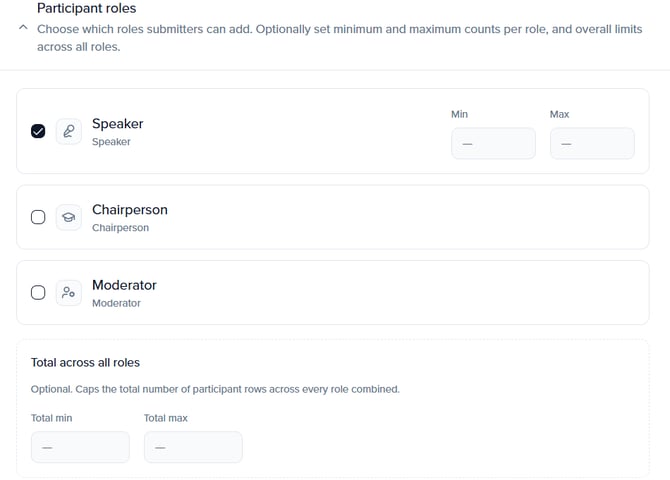Select the Speaker role title
The width and height of the screenshot is (670, 480).
[x=117, y=124]
